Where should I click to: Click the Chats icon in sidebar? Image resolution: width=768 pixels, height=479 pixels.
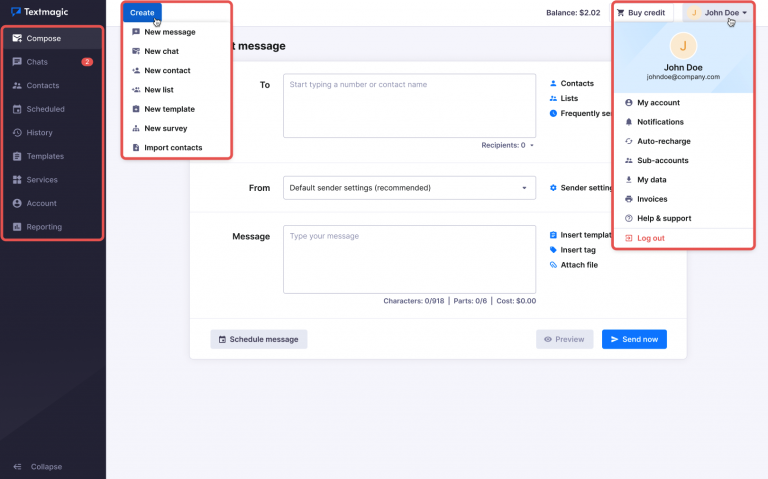tap(17, 62)
